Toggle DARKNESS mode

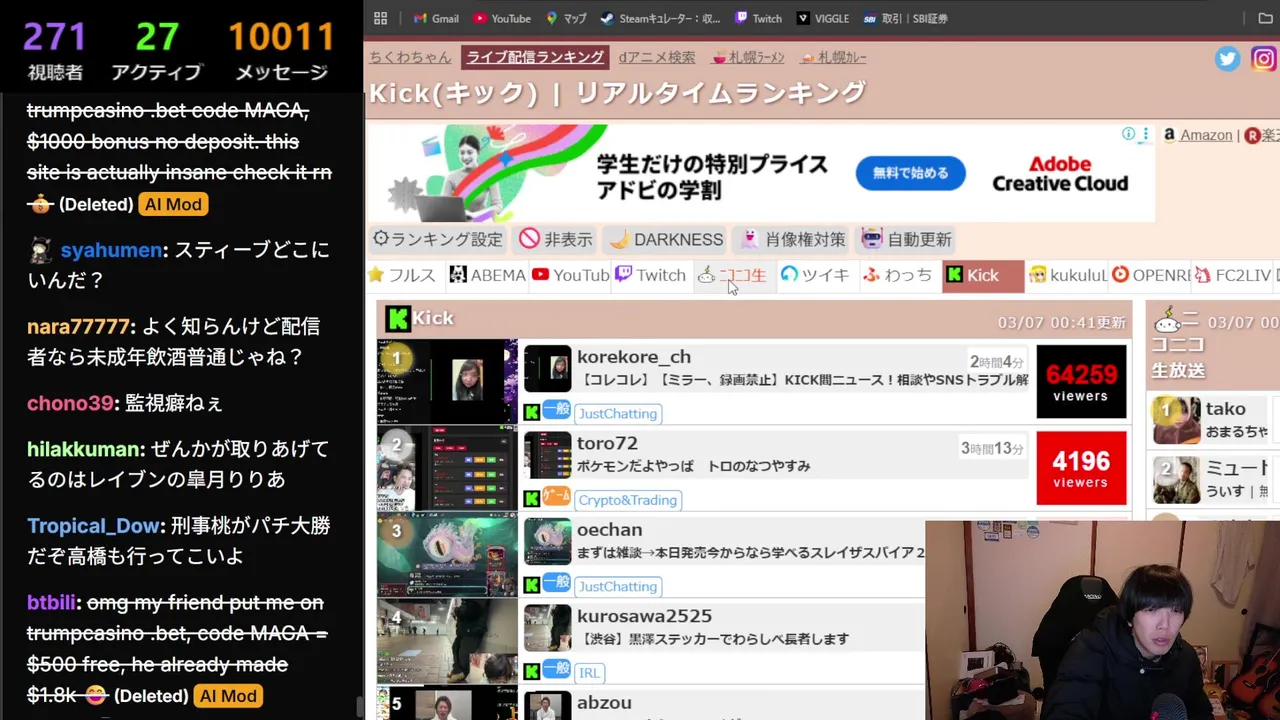(666, 239)
